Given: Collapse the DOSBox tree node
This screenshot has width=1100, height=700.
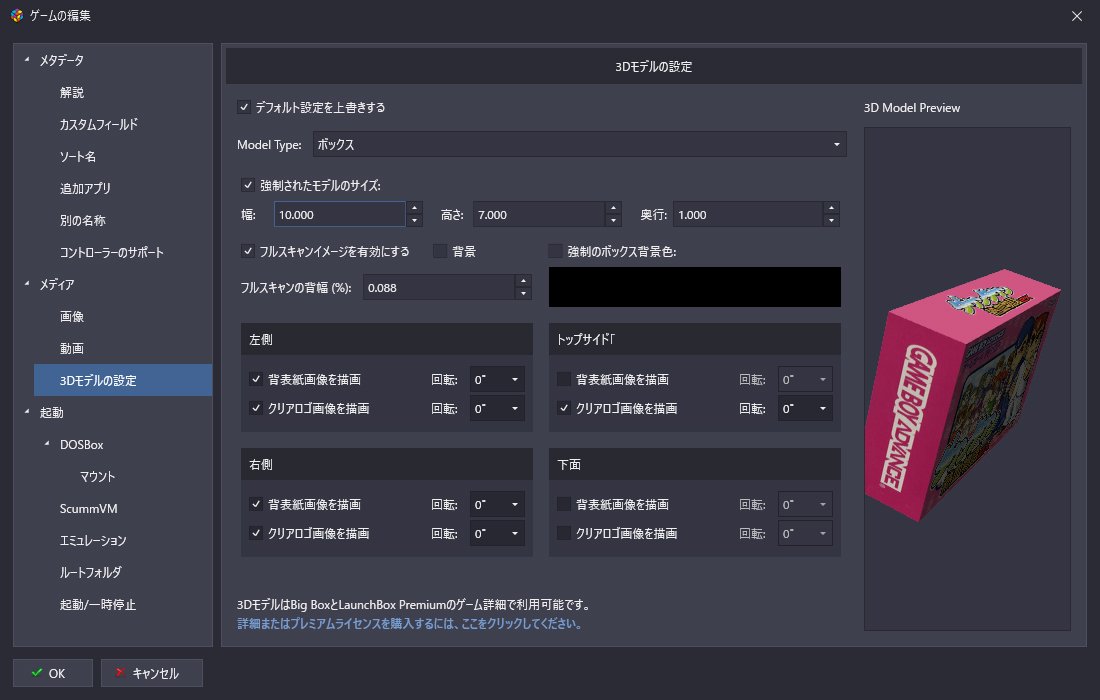Looking at the screenshot, I should pyautogui.click(x=47, y=444).
